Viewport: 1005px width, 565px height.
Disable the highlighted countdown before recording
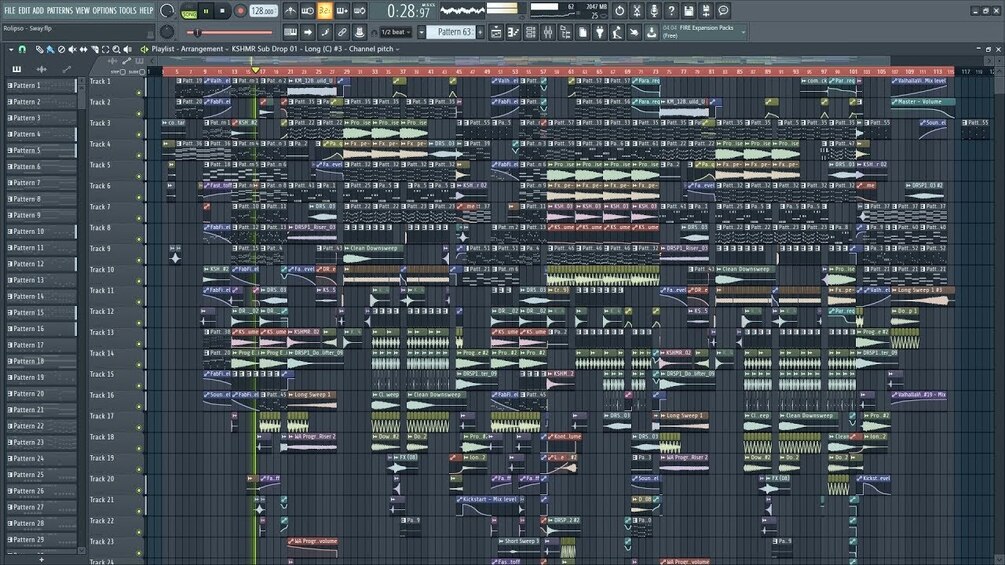pyautogui.click(x=325, y=11)
